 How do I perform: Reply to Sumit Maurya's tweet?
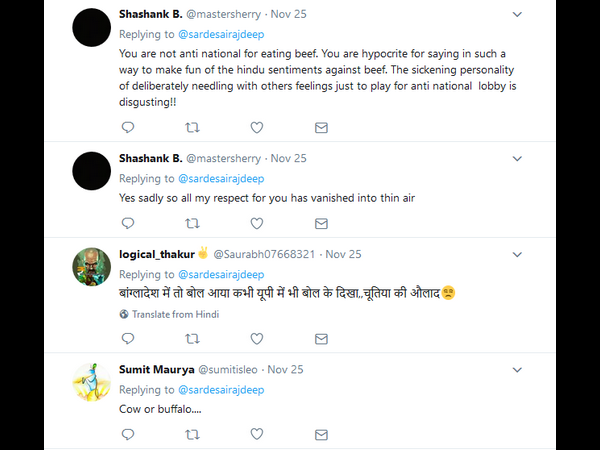click(x=127, y=434)
